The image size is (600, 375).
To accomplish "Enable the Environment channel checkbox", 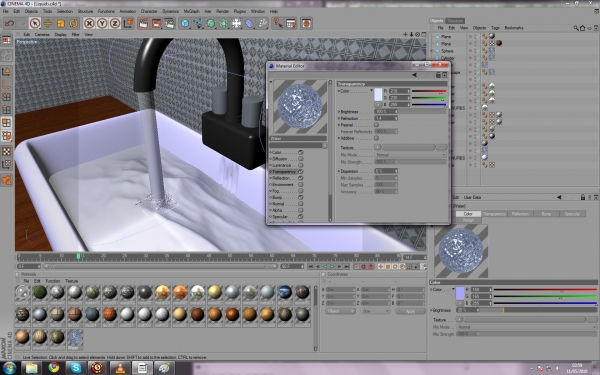I will point(301,184).
